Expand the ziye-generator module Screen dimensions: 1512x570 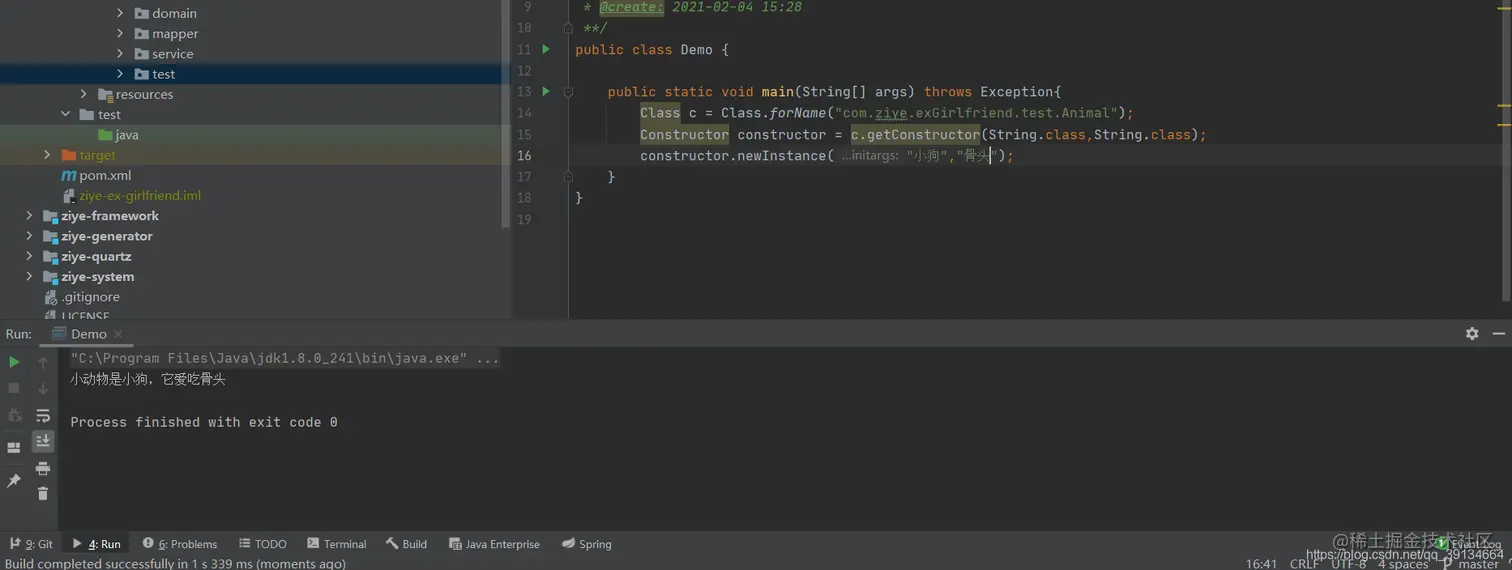[x=29, y=236]
